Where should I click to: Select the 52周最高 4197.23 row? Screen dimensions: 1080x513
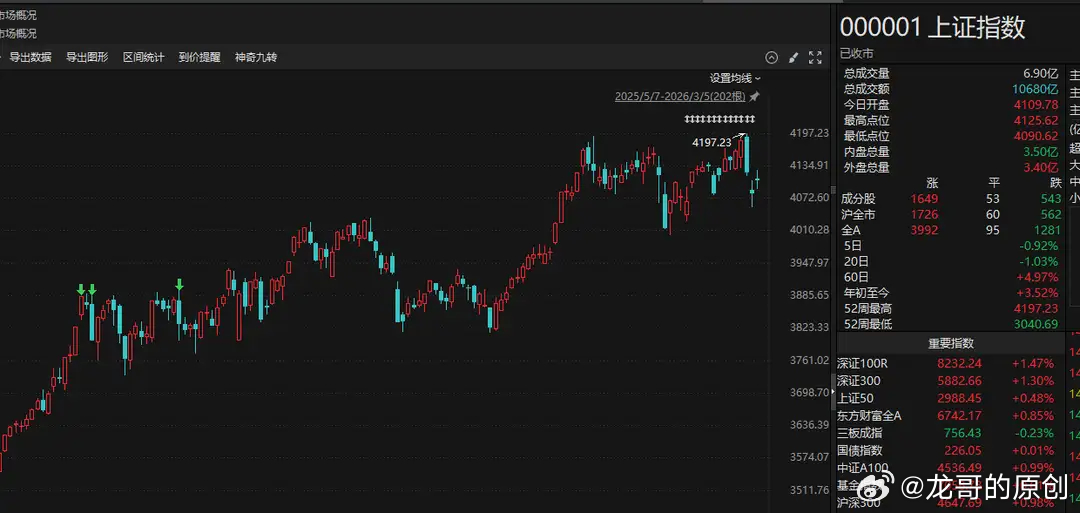pyautogui.click(x=951, y=309)
